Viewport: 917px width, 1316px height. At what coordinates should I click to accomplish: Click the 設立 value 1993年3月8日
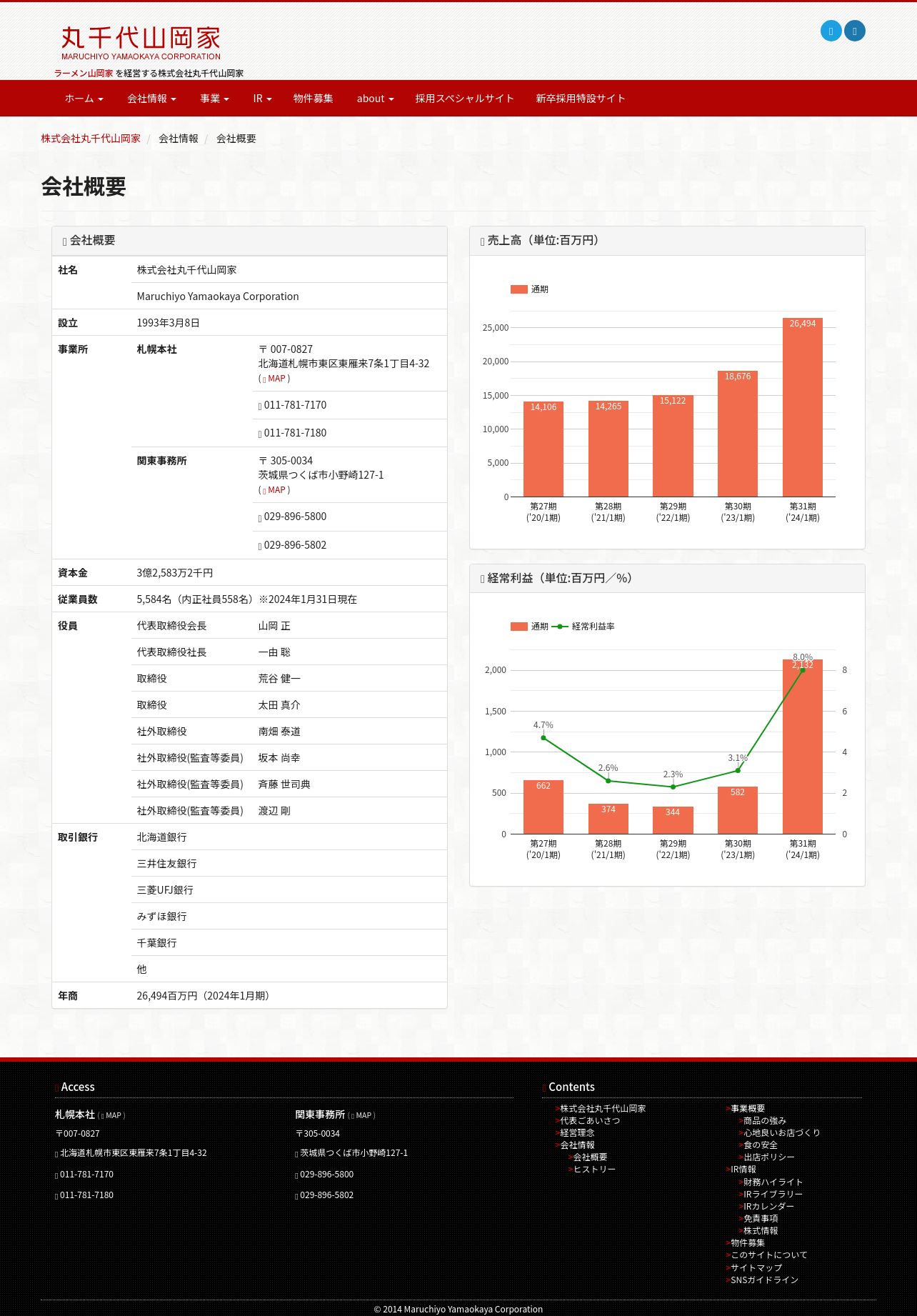point(169,323)
